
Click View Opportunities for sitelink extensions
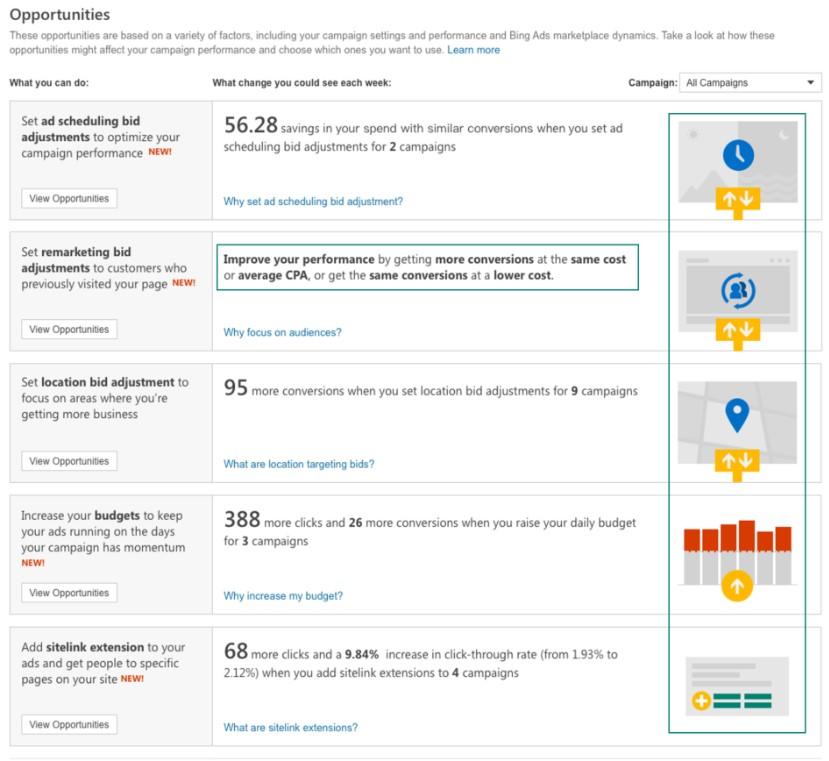69,724
